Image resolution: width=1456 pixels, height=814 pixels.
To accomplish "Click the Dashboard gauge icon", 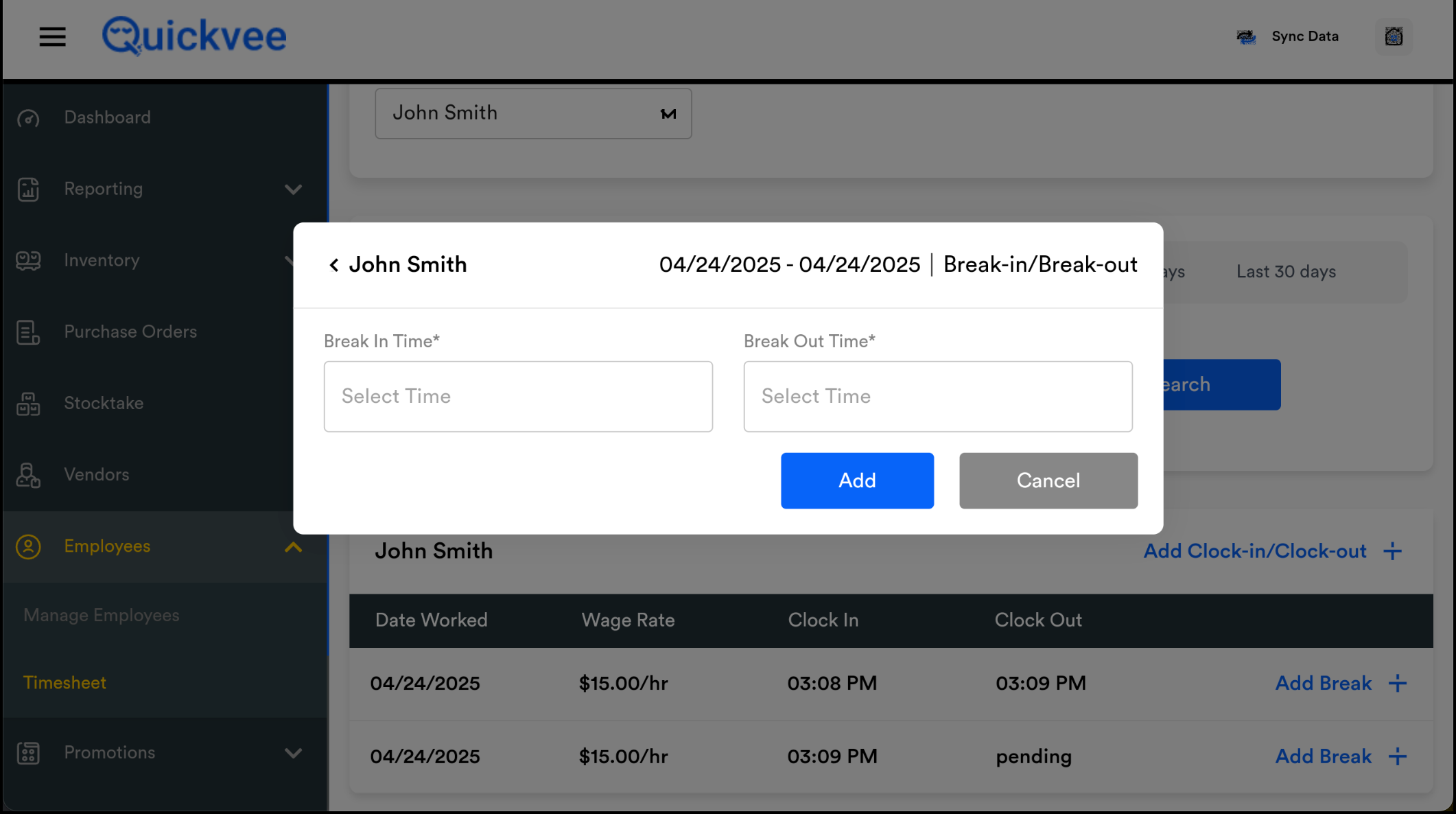I will [28, 118].
